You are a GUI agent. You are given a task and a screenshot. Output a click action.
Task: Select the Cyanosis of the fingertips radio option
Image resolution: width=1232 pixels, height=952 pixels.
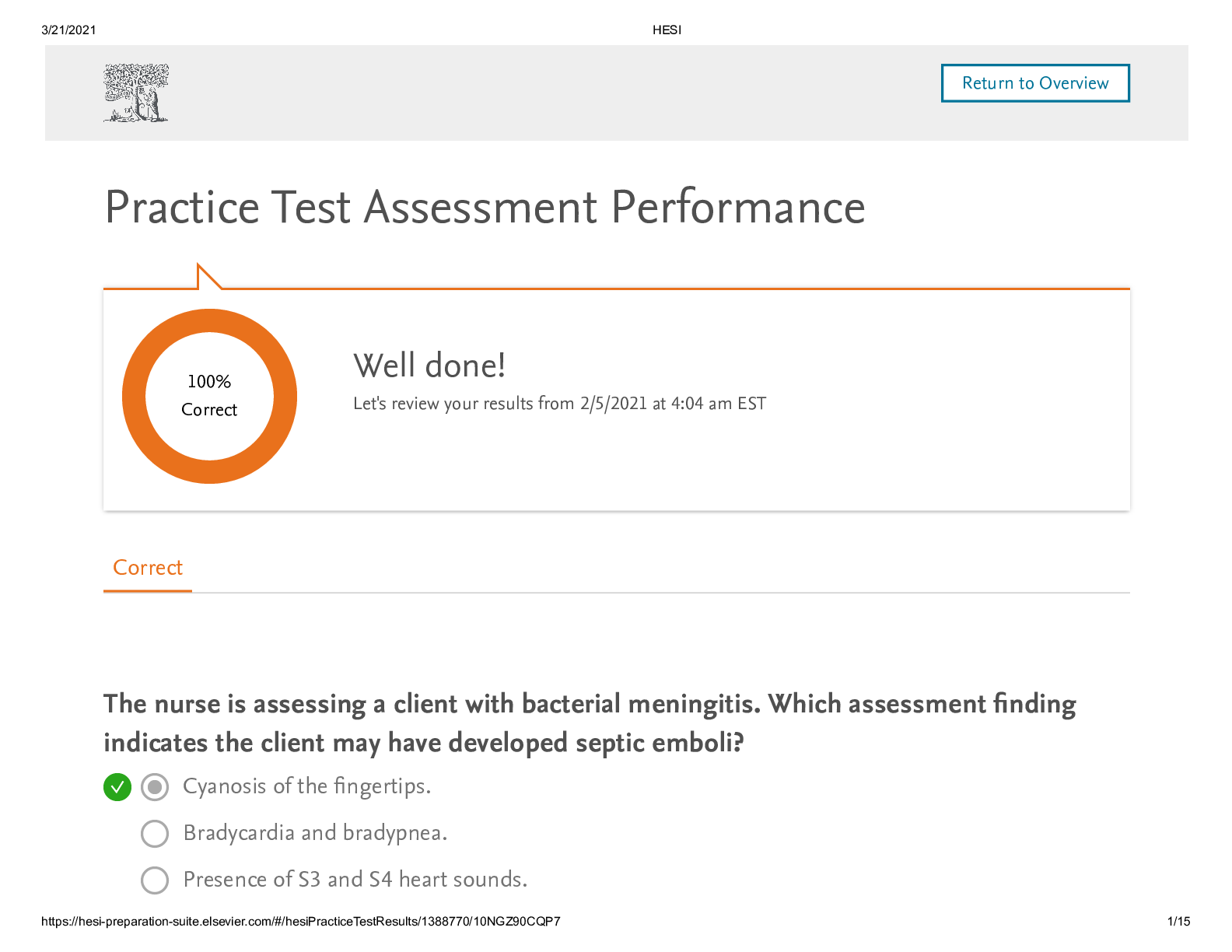coord(155,787)
